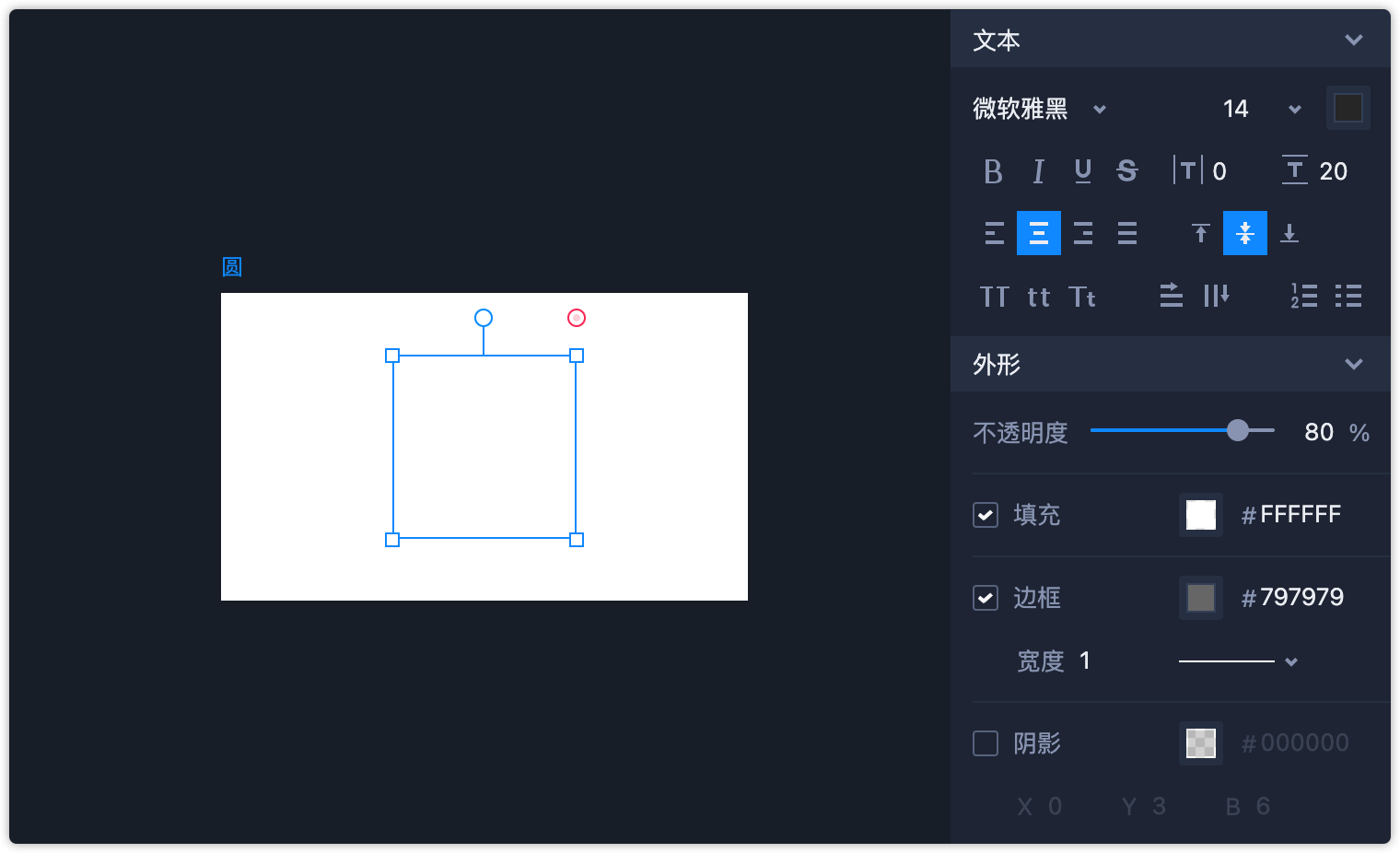Toggle bold text formatting

pyautogui.click(x=993, y=171)
